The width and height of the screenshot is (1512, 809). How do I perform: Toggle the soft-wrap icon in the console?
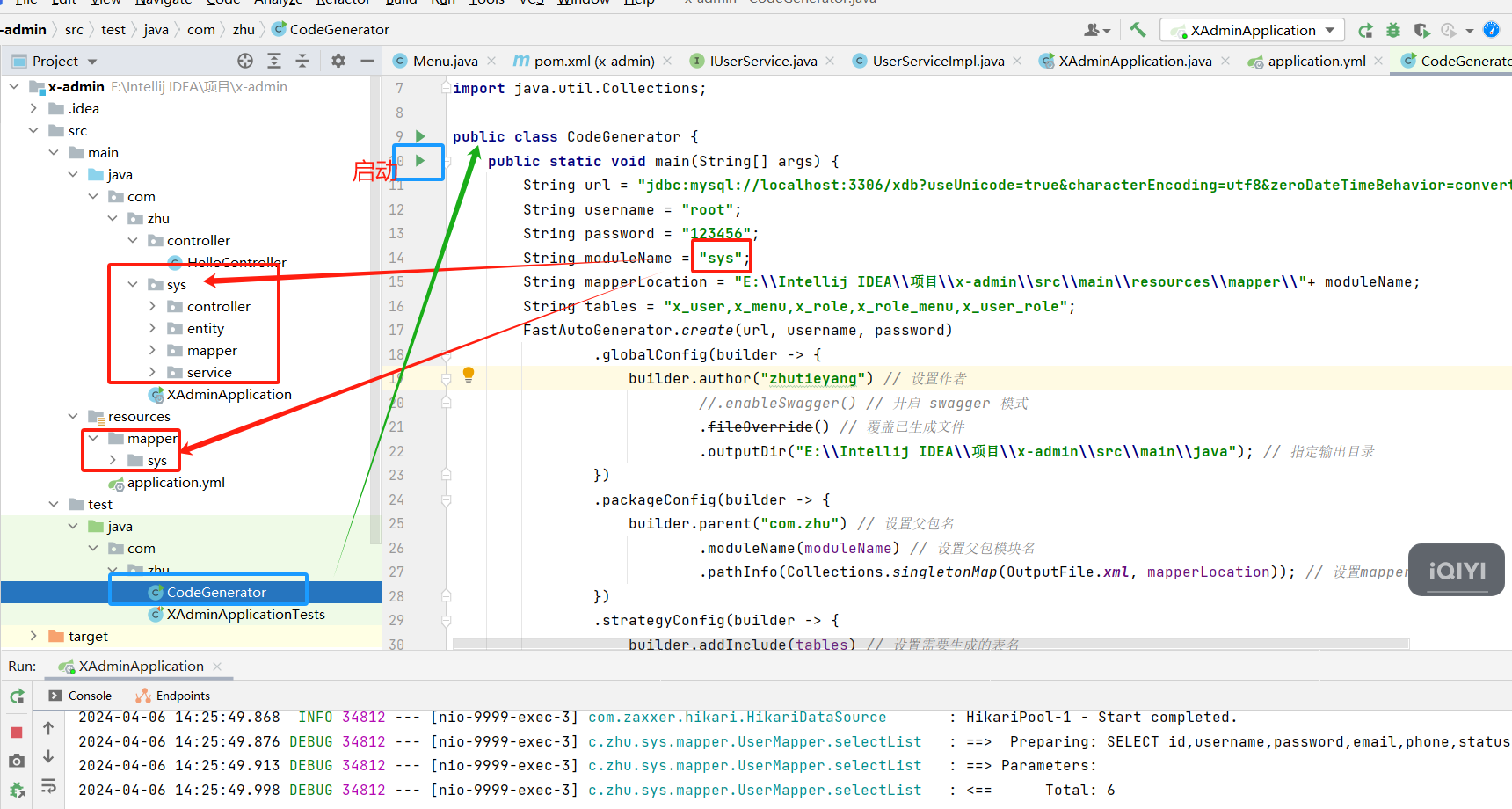point(48,785)
